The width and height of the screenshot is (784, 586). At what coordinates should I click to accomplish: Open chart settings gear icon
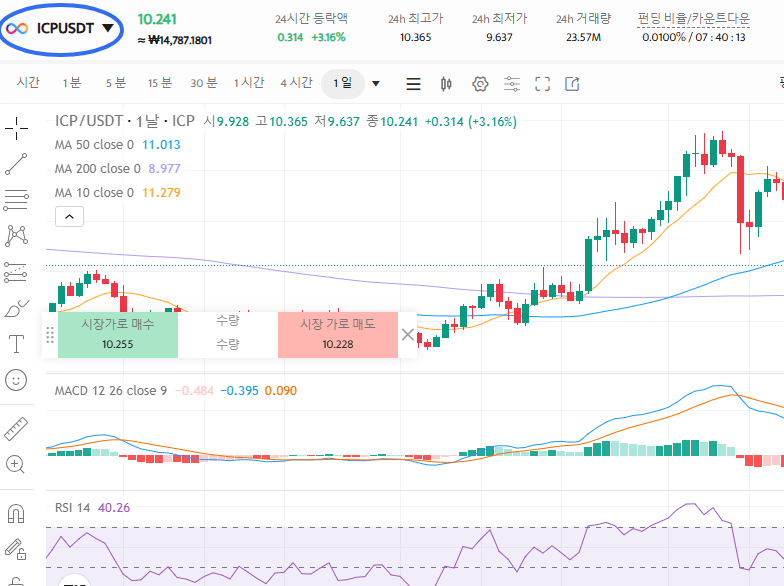point(479,84)
